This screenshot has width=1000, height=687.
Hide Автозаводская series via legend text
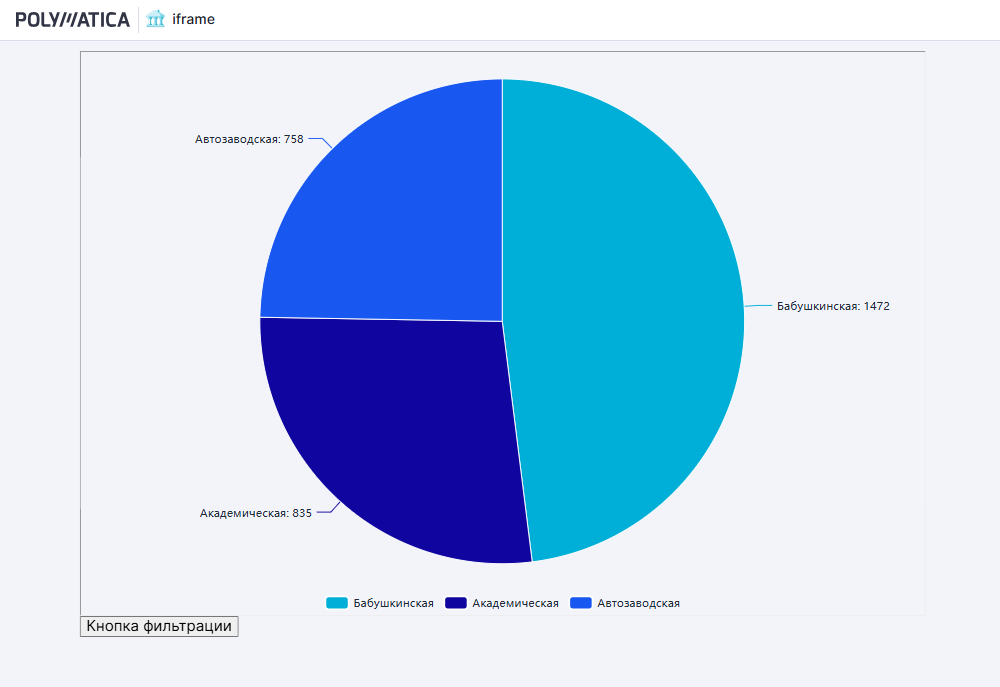(638, 603)
